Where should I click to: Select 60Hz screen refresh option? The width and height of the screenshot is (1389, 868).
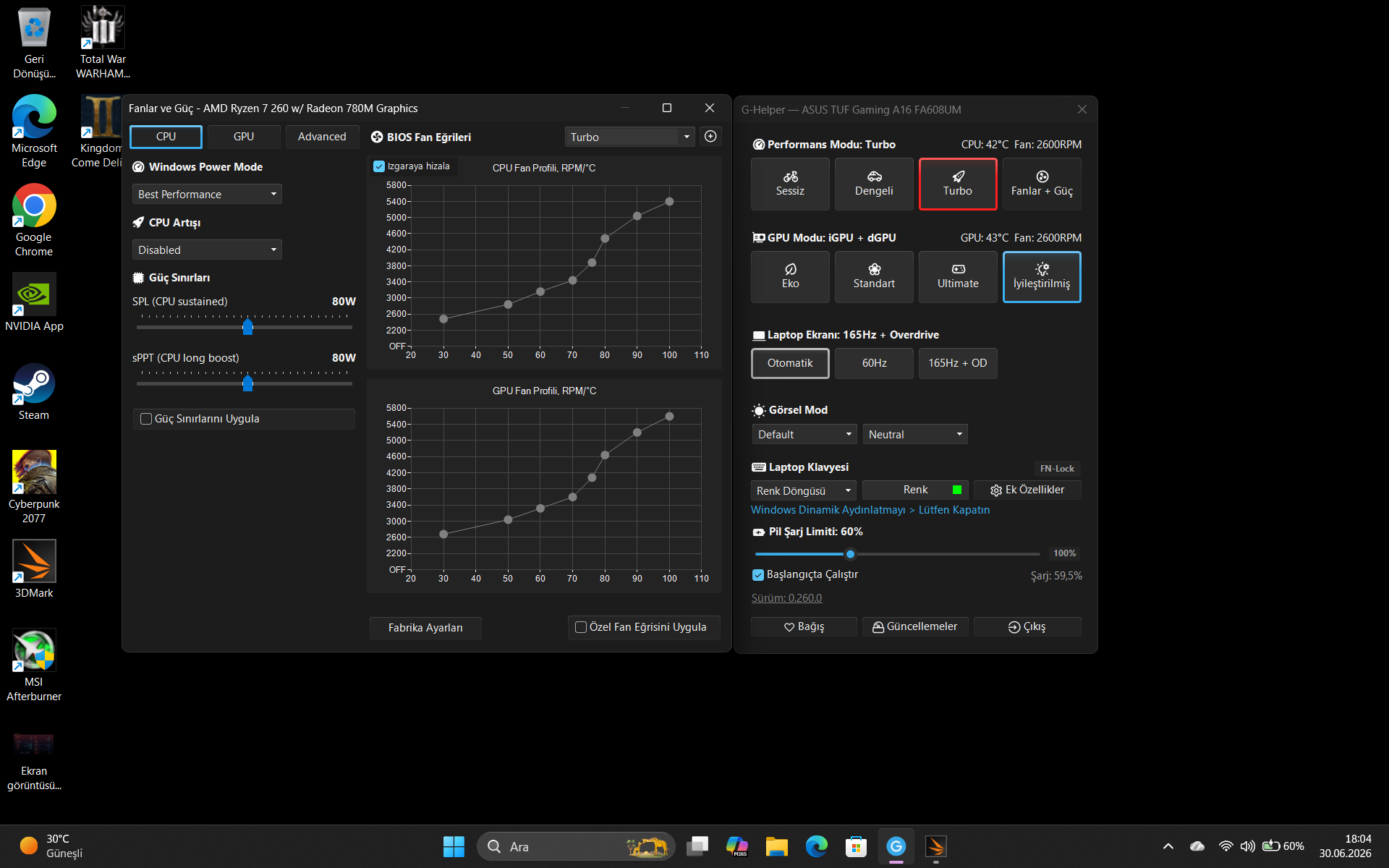[x=874, y=363]
